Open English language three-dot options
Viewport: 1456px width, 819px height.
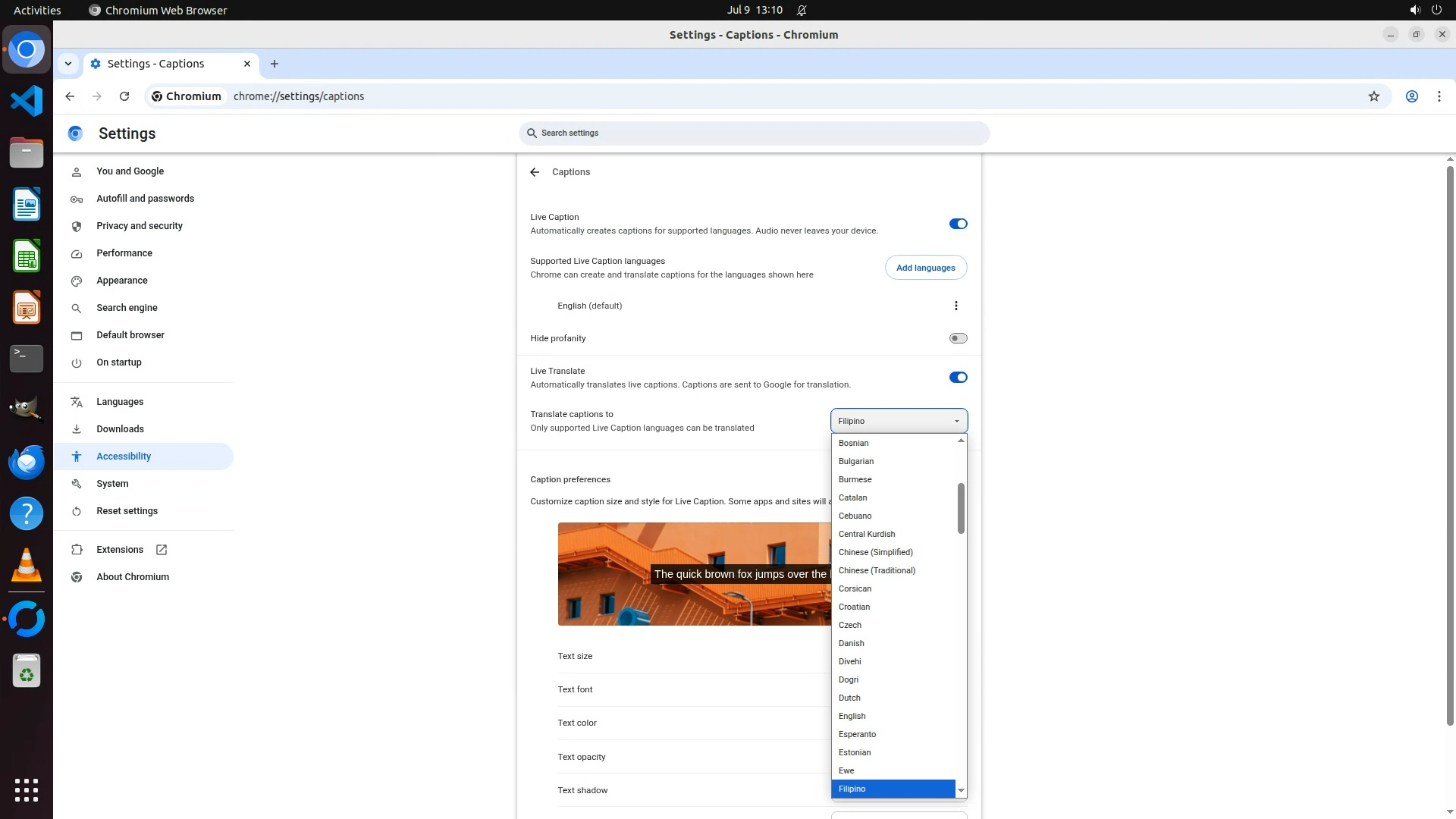(x=955, y=306)
